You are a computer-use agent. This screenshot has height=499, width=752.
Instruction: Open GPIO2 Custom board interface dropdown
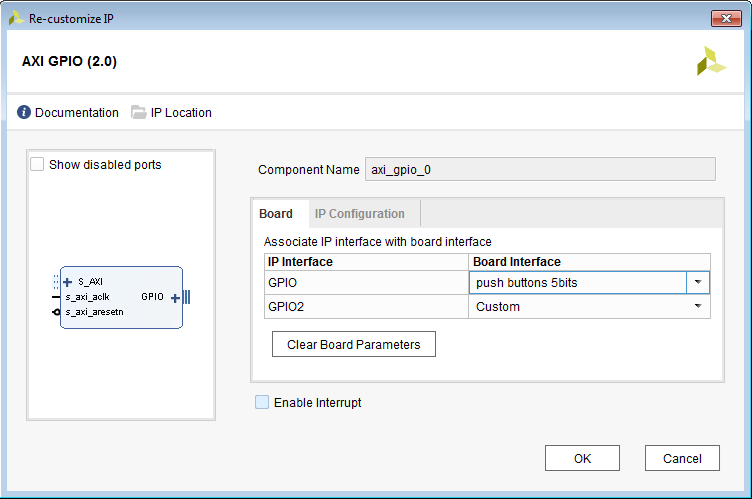click(697, 307)
